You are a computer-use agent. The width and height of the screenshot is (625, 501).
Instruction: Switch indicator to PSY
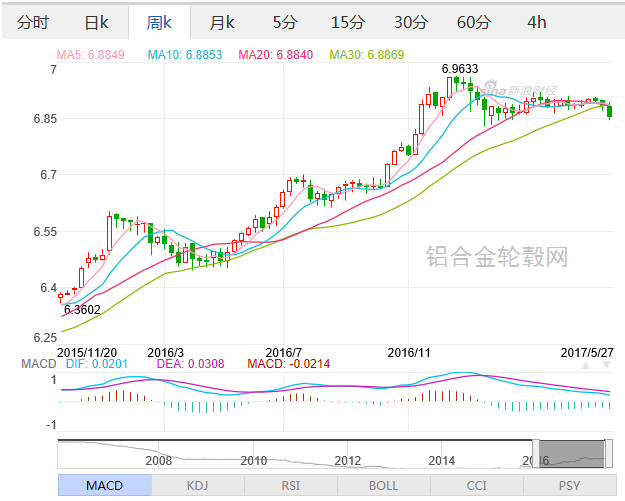[570, 485]
